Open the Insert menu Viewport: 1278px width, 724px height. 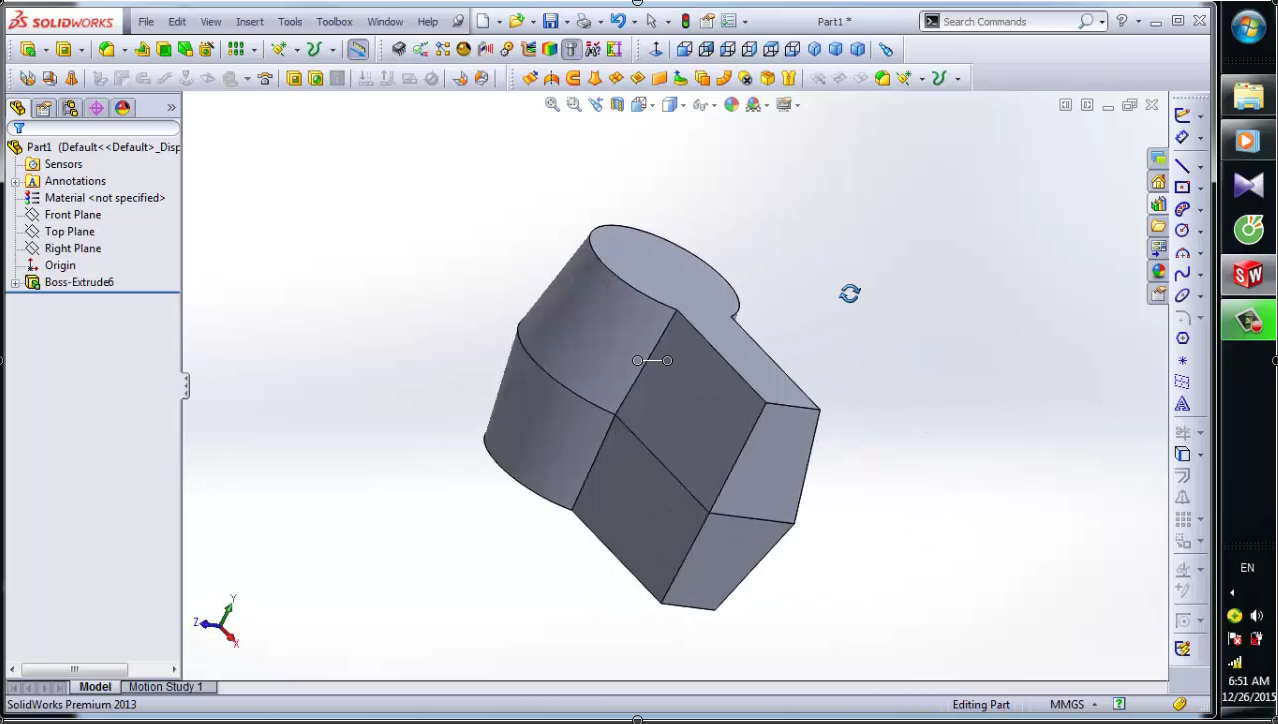click(249, 21)
